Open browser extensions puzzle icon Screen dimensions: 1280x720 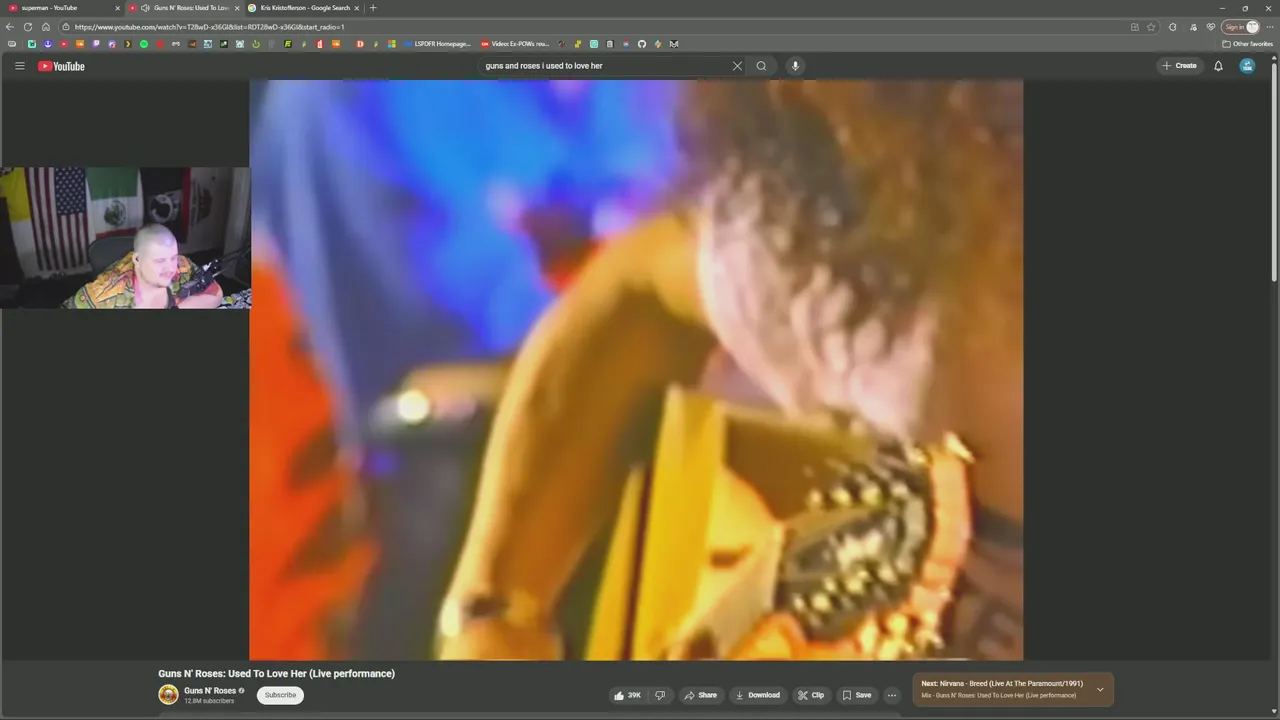[1173, 27]
